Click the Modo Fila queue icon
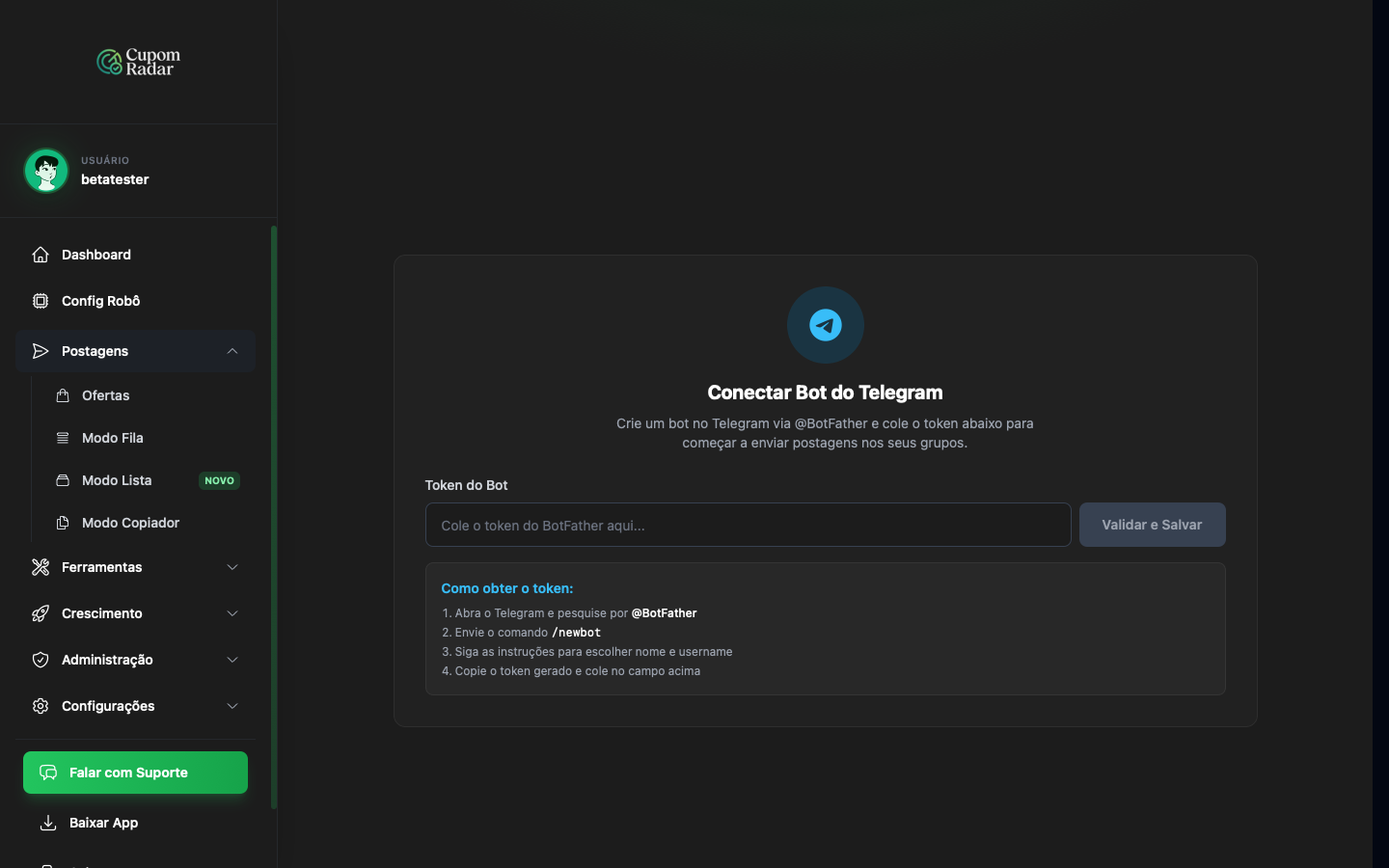This screenshot has height=868, width=1389. point(63,438)
